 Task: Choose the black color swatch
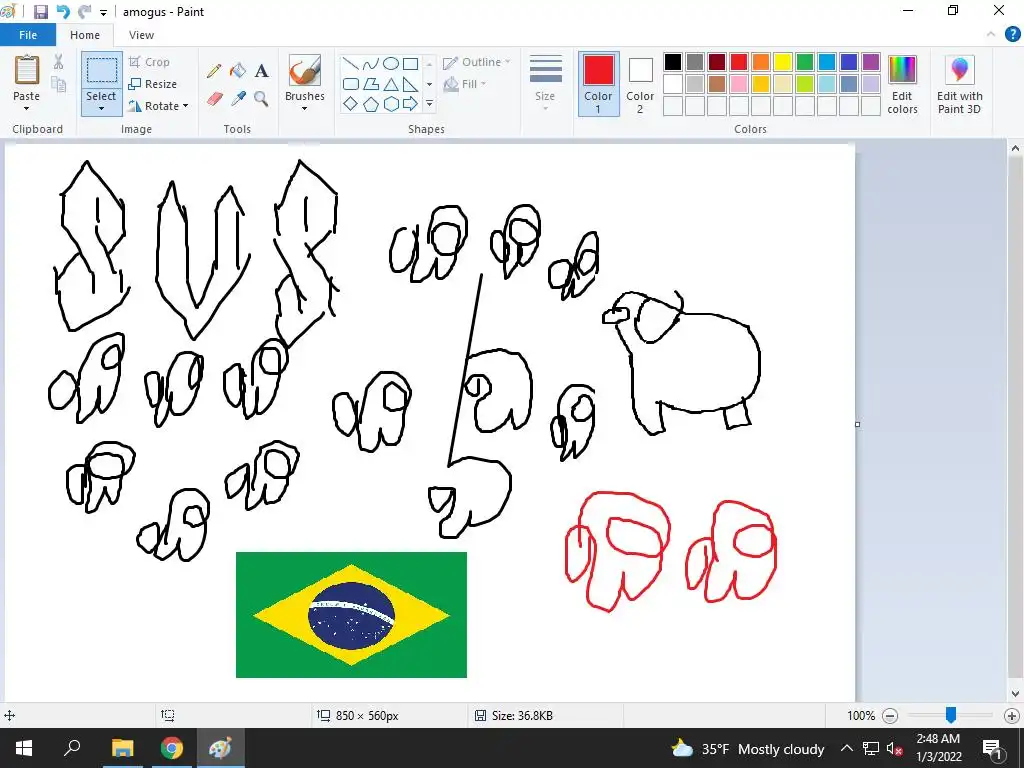tap(673, 62)
